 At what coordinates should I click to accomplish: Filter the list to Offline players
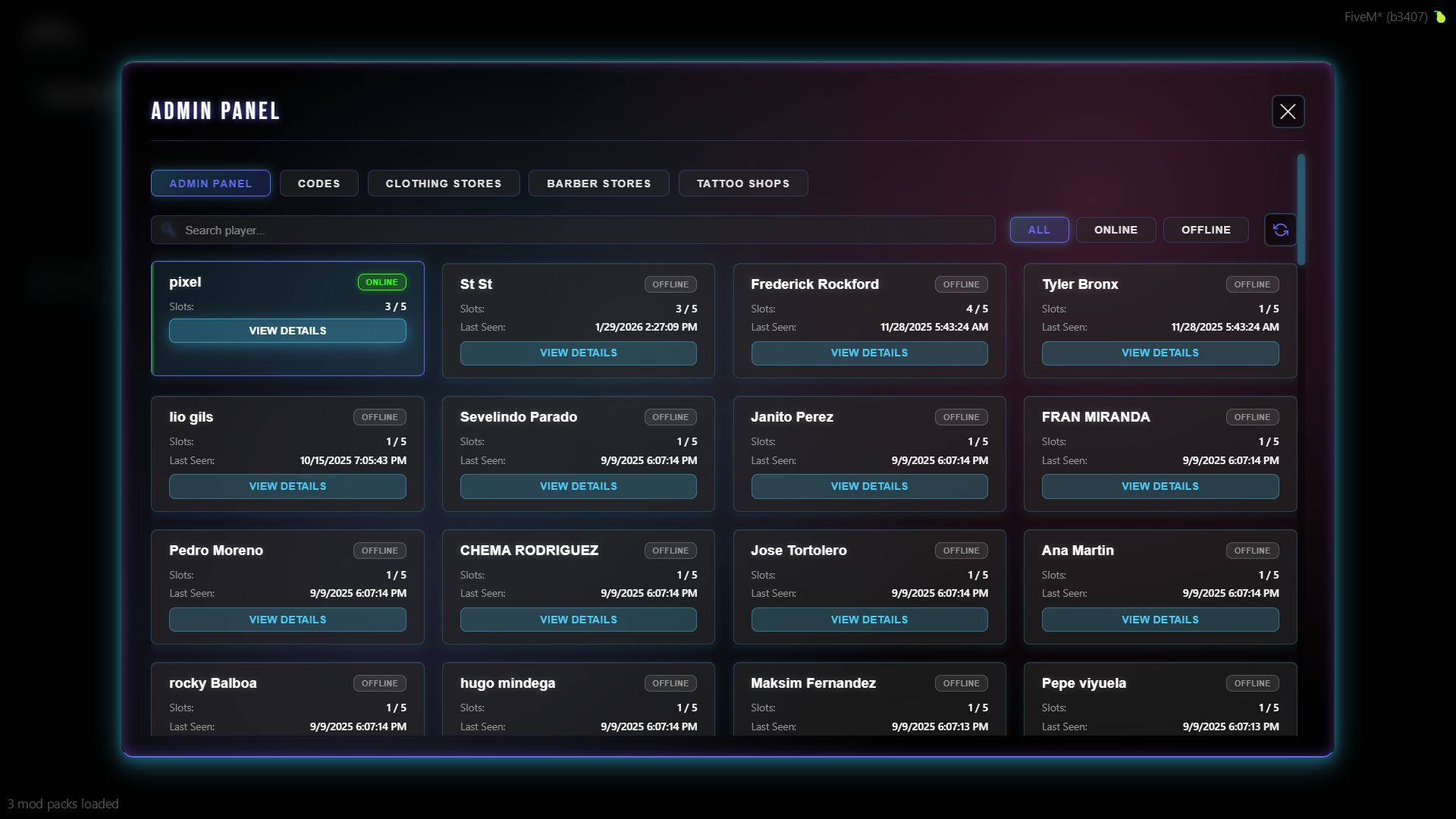[1206, 230]
